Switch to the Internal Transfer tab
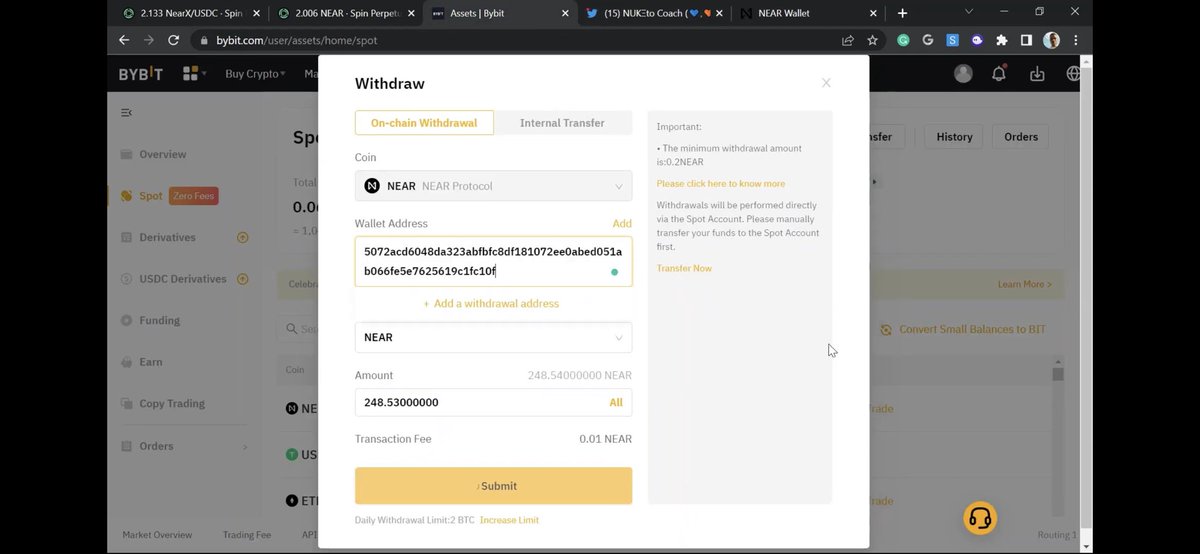The height and width of the screenshot is (554, 1200). click(x=563, y=123)
